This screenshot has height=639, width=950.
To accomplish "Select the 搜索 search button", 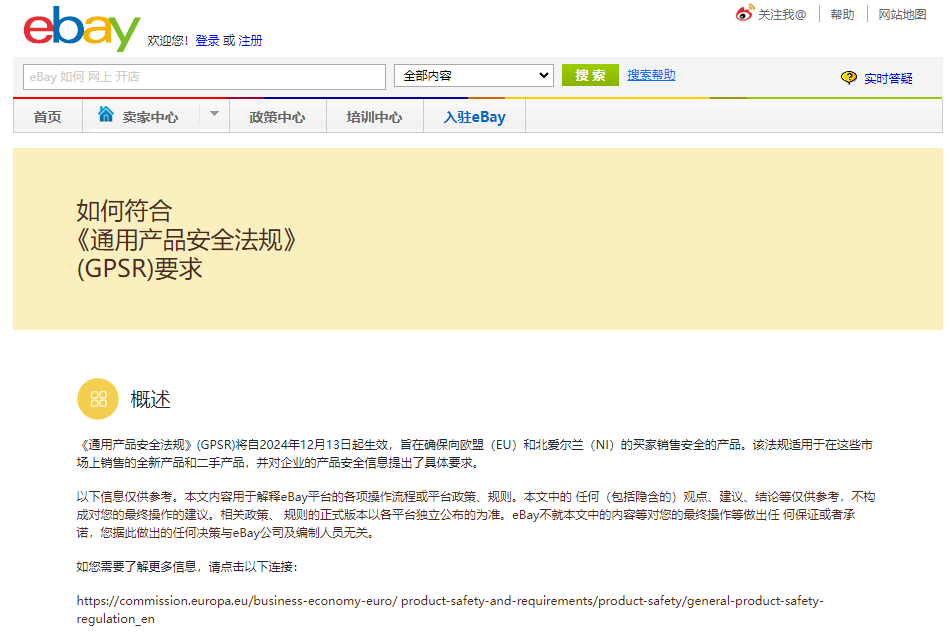I will click(x=589, y=75).
